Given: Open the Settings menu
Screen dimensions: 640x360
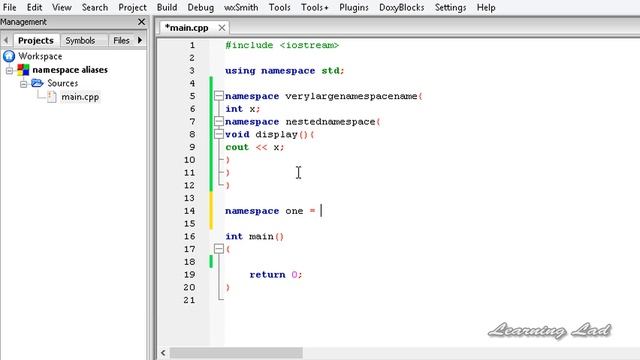Looking at the screenshot, I should click(450, 7).
